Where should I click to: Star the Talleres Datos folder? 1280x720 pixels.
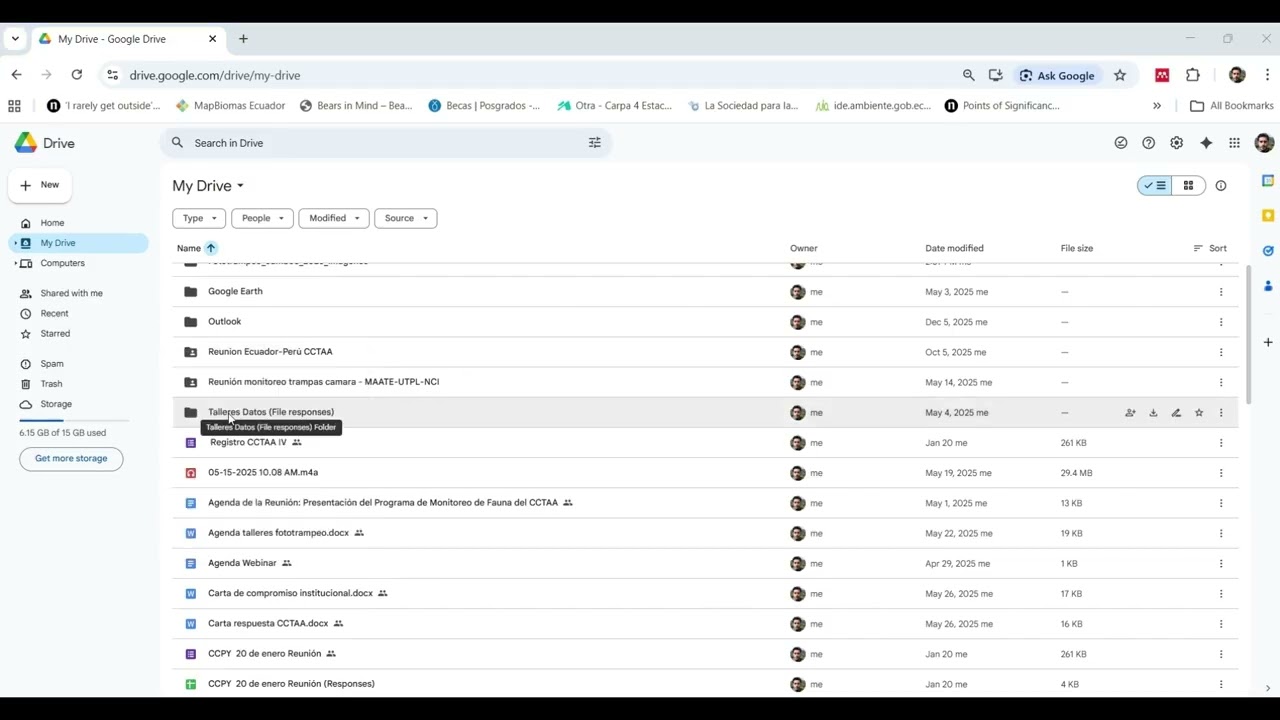pos(1199,412)
